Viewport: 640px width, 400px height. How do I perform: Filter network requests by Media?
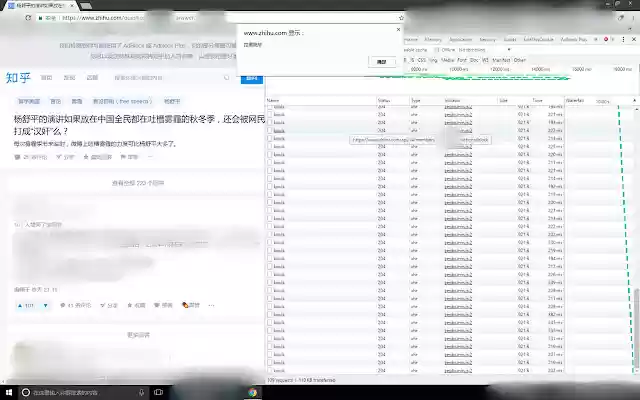(x=448, y=60)
